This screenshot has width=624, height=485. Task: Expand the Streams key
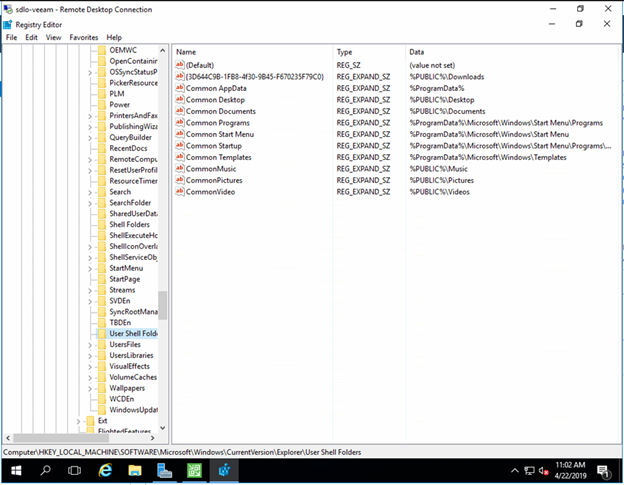(x=90, y=290)
